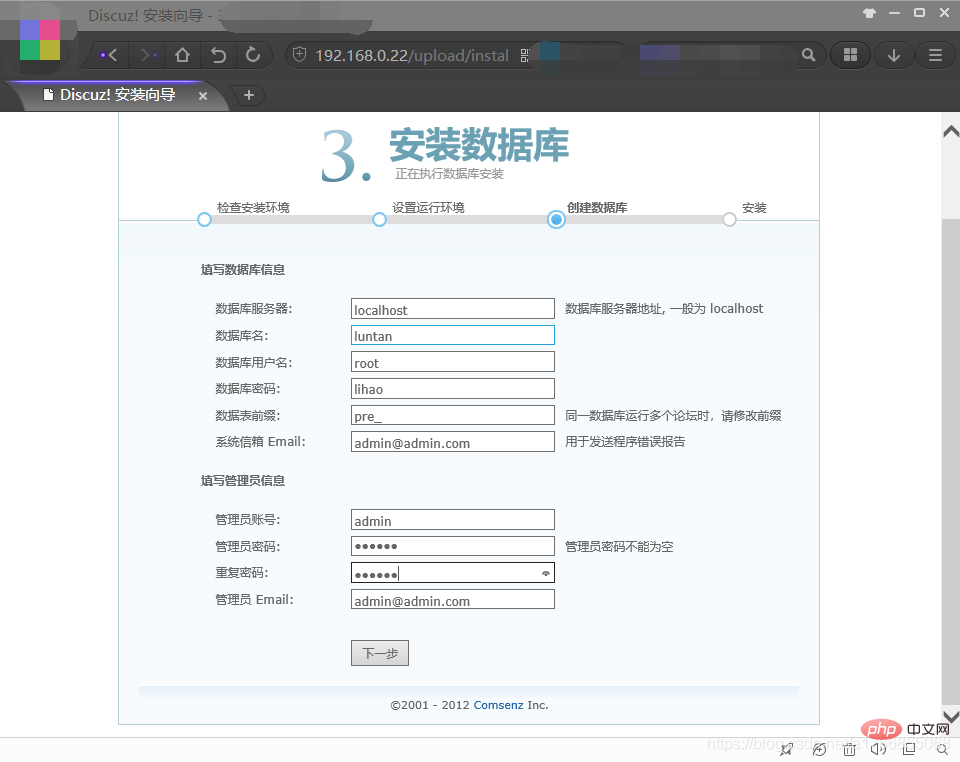
Task: Open the downloads arrow icon
Action: (x=894, y=56)
